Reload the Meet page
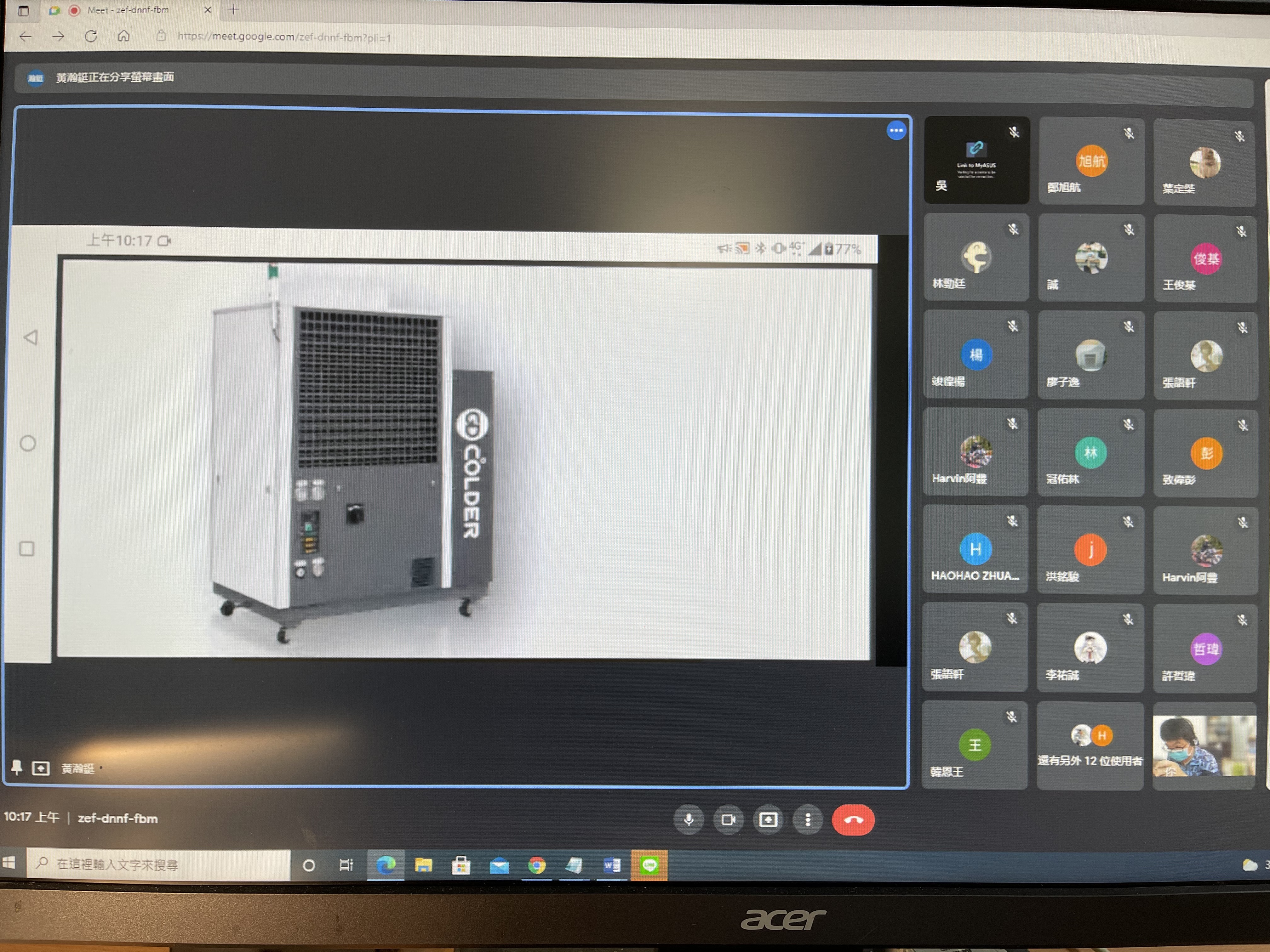Image resolution: width=1270 pixels, height=952 pixels. point(91,37)
